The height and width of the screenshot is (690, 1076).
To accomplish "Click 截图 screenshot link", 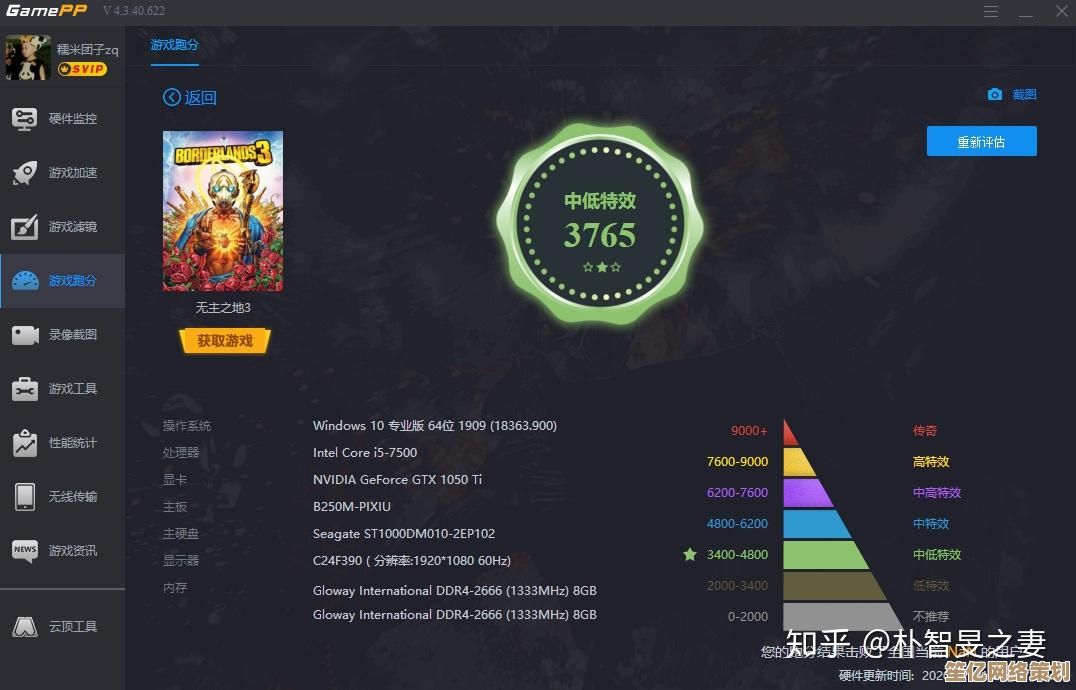I will [1024, 95].
